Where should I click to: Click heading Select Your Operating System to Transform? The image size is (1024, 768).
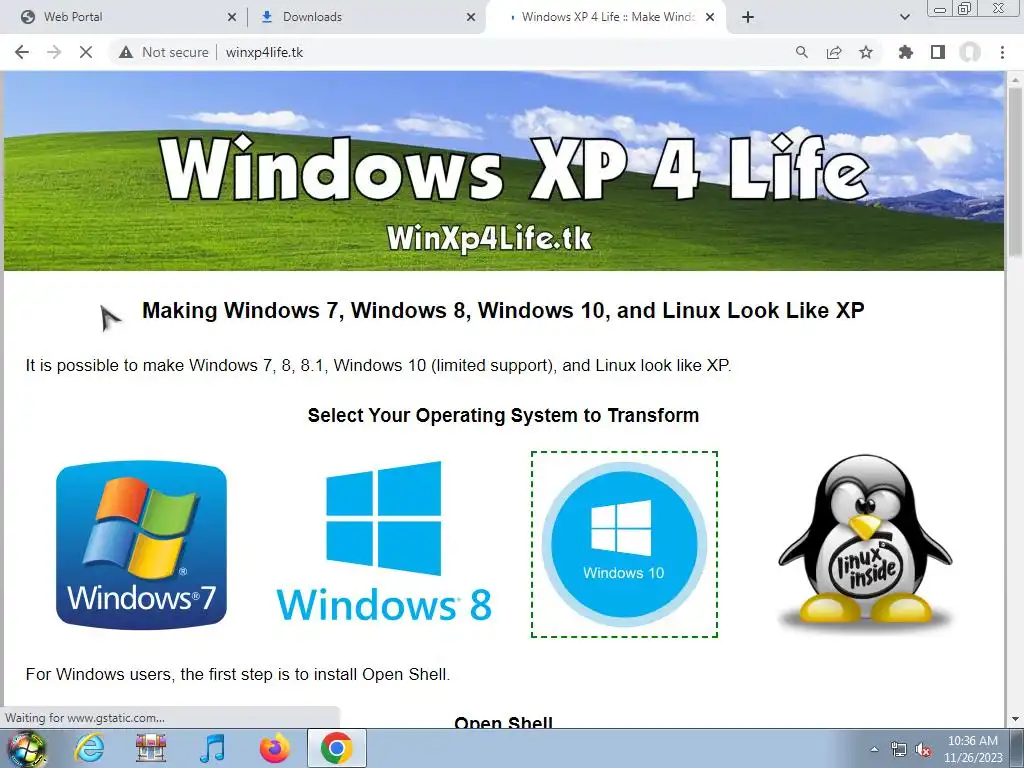coord(504,415)
